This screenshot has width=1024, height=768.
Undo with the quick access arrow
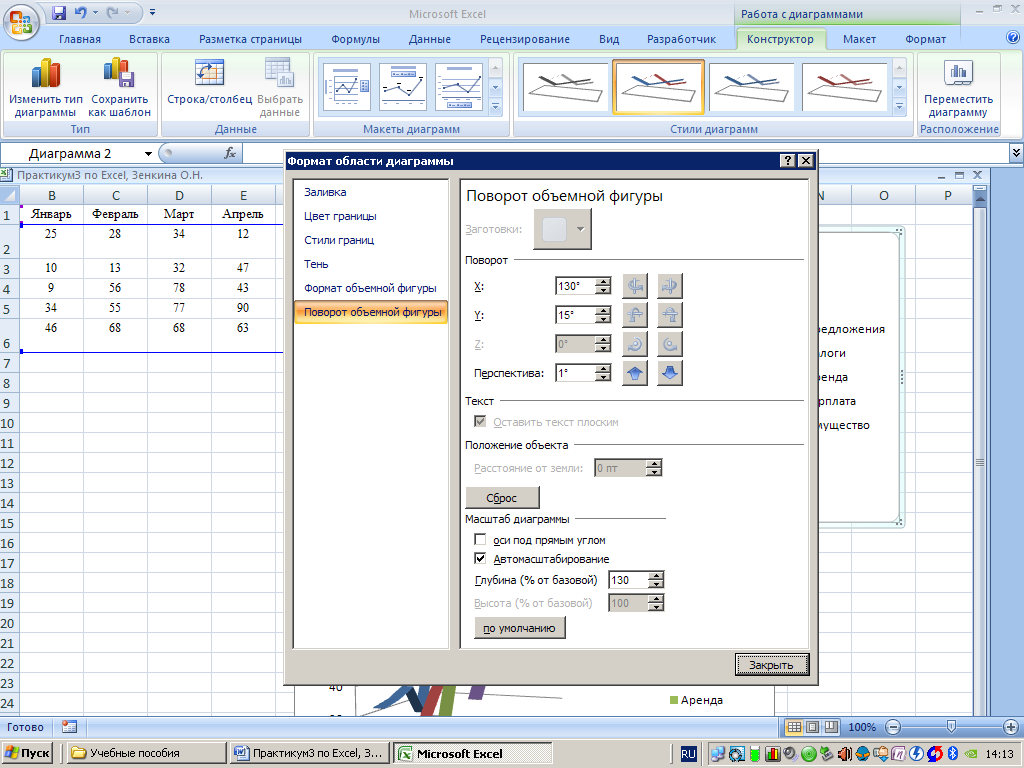point(81,12)
